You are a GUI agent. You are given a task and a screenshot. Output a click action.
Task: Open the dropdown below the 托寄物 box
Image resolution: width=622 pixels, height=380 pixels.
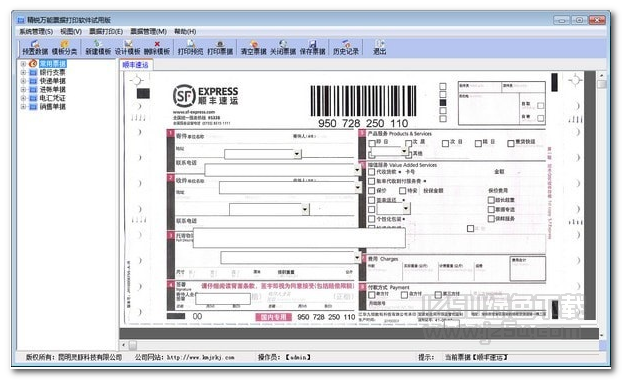pyautogui.click(x=357, y=258)
